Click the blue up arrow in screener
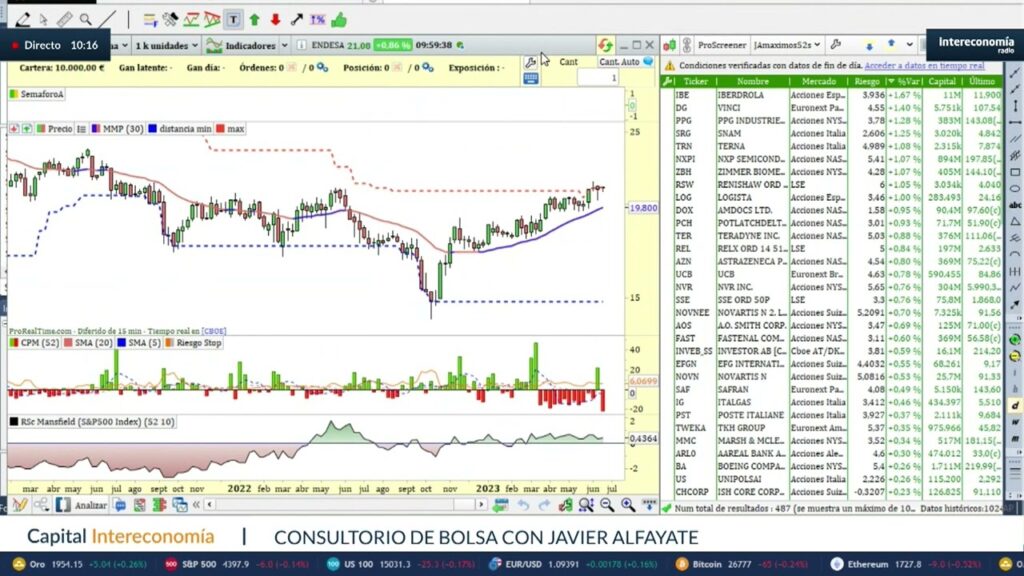 (891, 44)
